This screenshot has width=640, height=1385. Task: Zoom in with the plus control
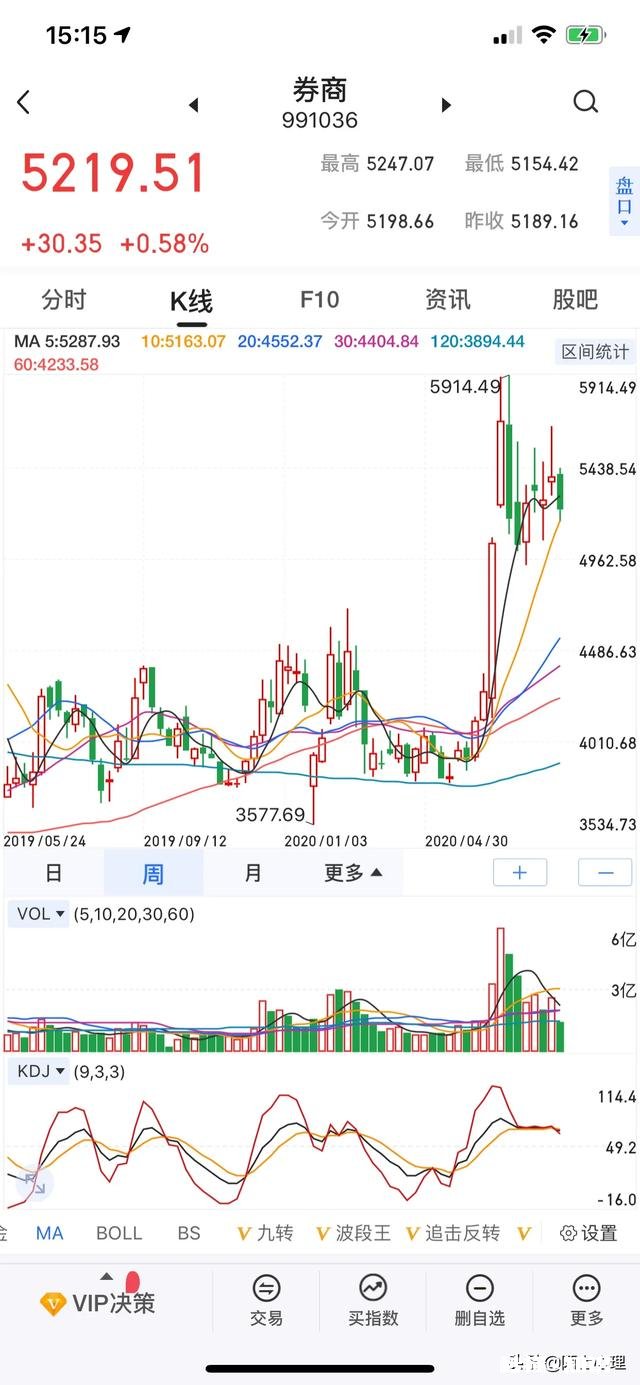click(x=519, y=872)
